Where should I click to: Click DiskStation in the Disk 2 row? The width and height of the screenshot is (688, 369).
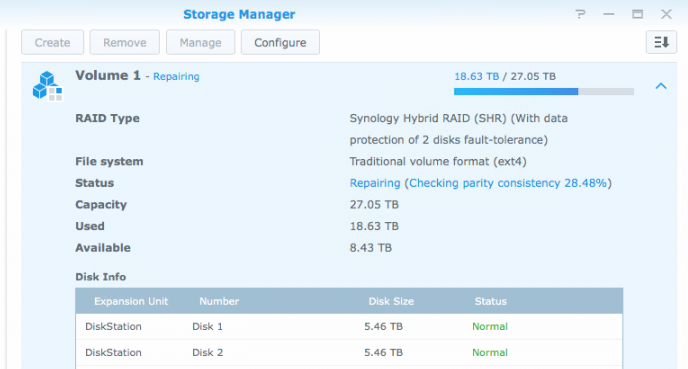(113, 352)
